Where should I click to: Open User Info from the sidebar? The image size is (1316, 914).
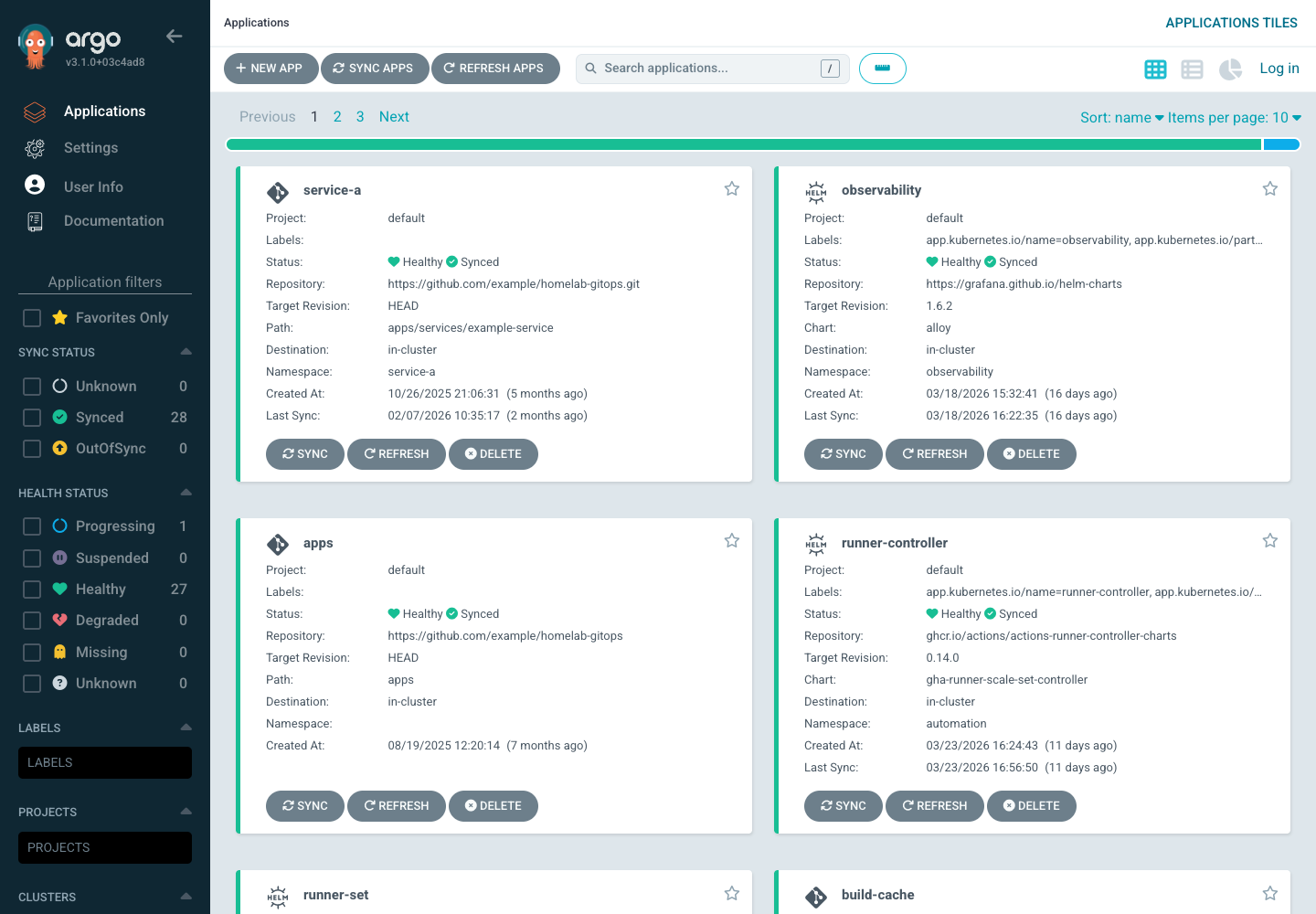[x=93, y=186]
